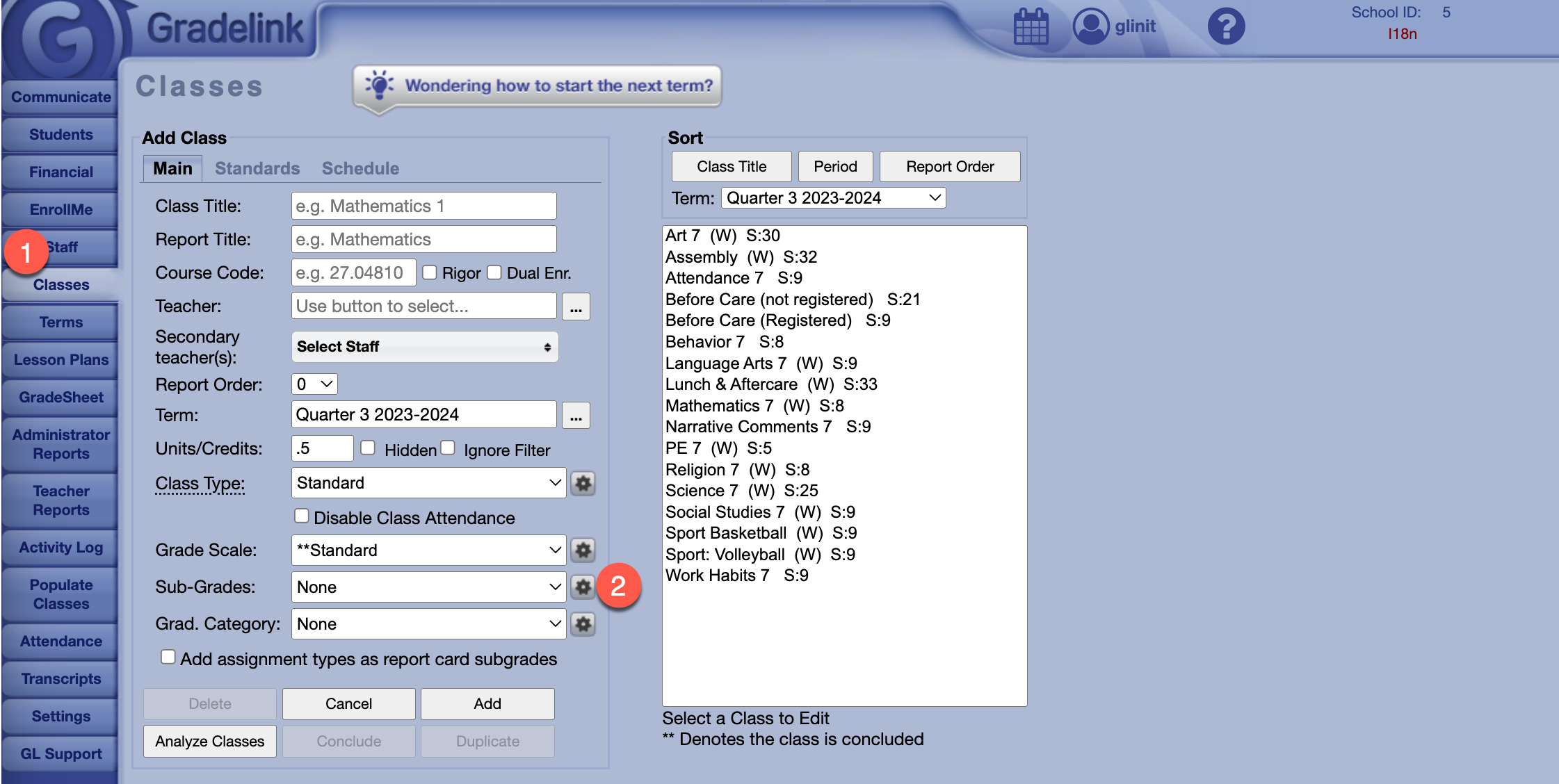Open the help question mark icon

point(1226,26)
